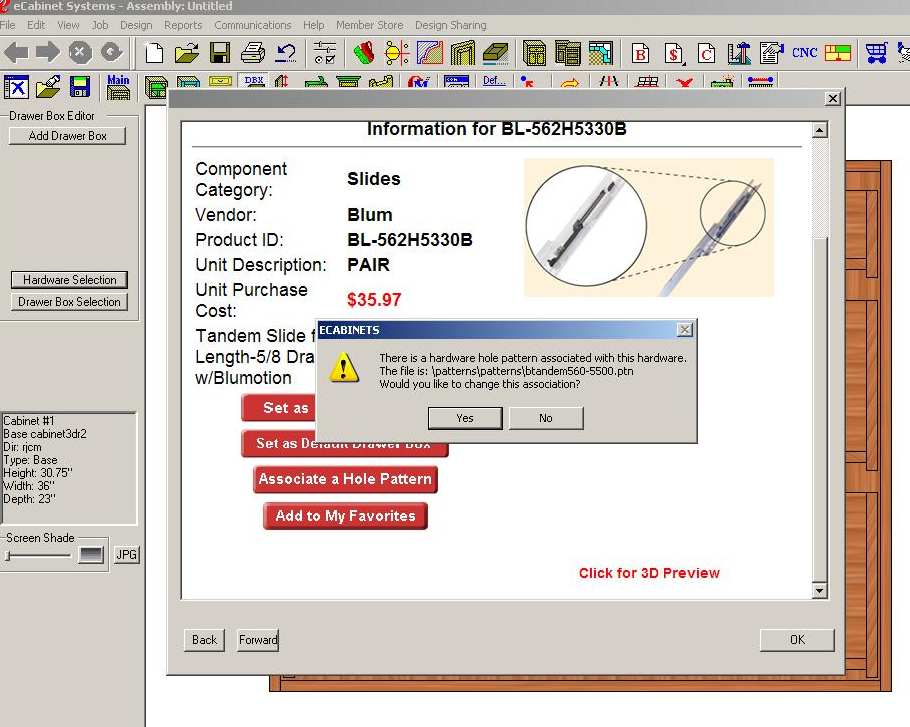
Task: Click the document icon with dollar sign
Action: coord(674,53)
